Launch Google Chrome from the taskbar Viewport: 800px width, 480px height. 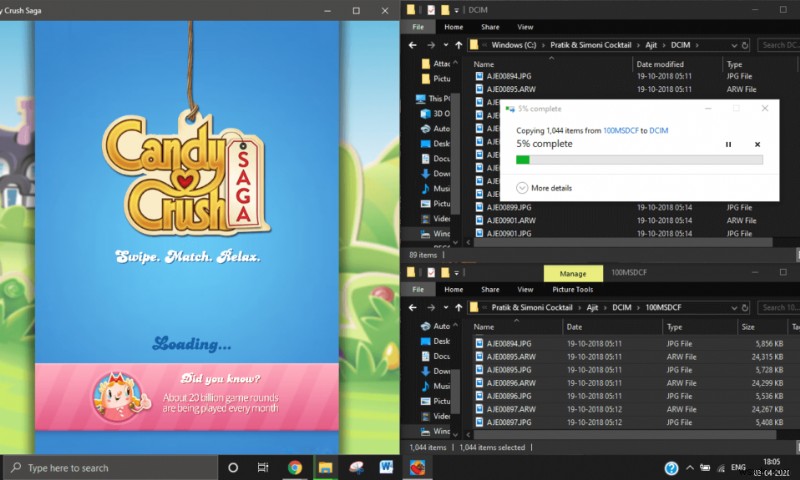point(295,467)
